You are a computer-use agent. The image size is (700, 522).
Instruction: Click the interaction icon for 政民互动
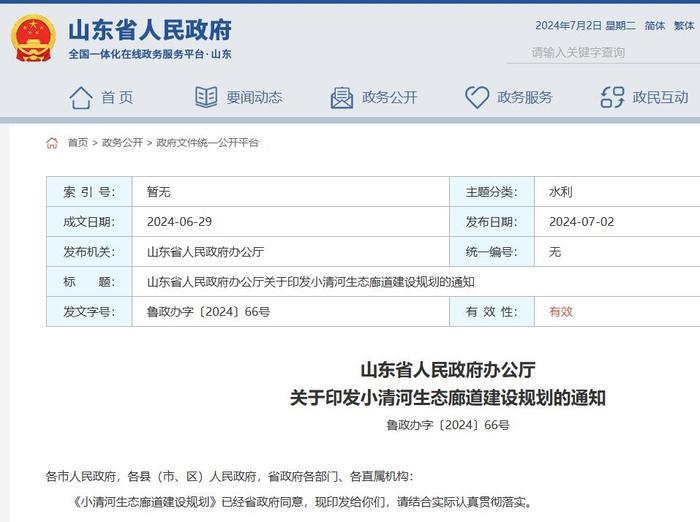click(612, 97)
